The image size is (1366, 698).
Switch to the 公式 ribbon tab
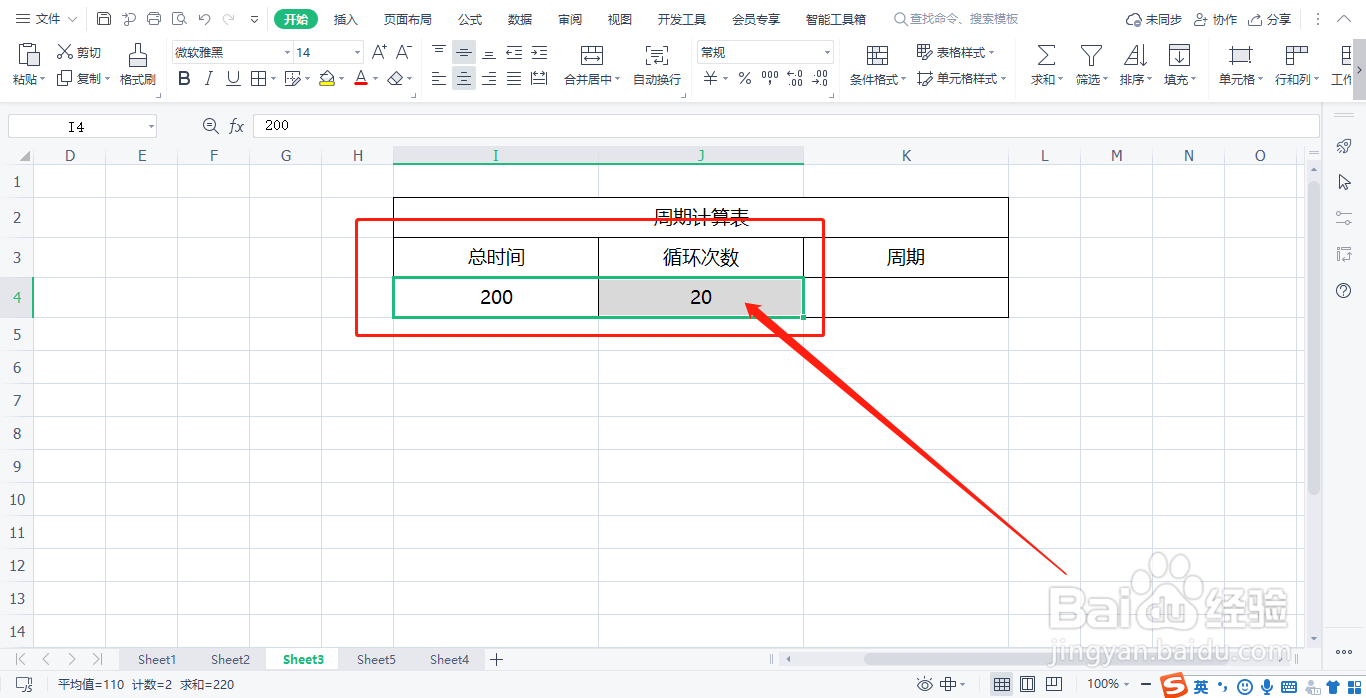pyautogui.click(x=469, y=18)
